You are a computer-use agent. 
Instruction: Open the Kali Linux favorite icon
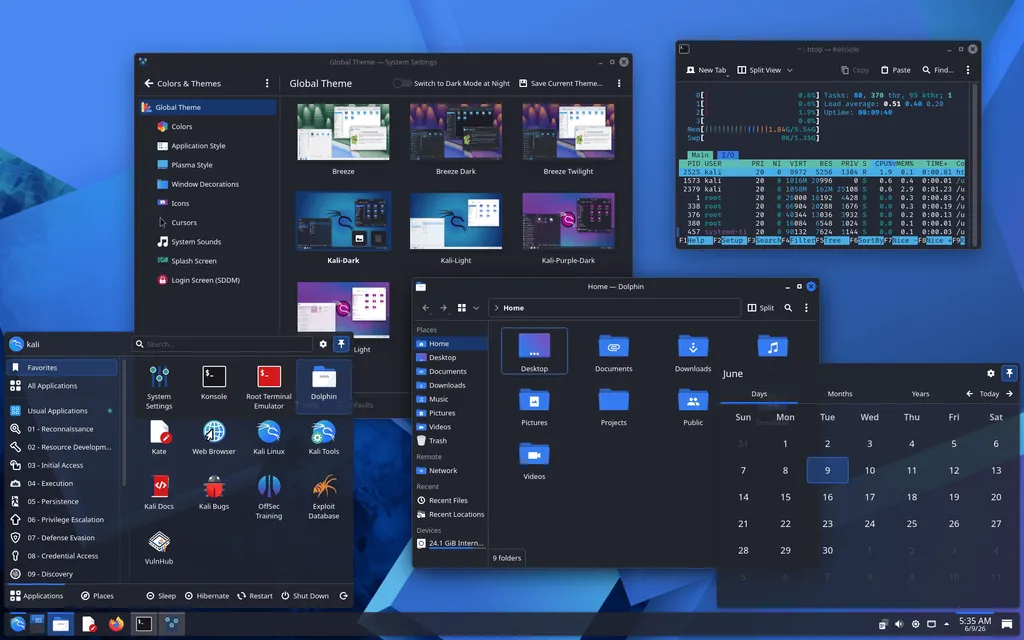pos(268,437)
